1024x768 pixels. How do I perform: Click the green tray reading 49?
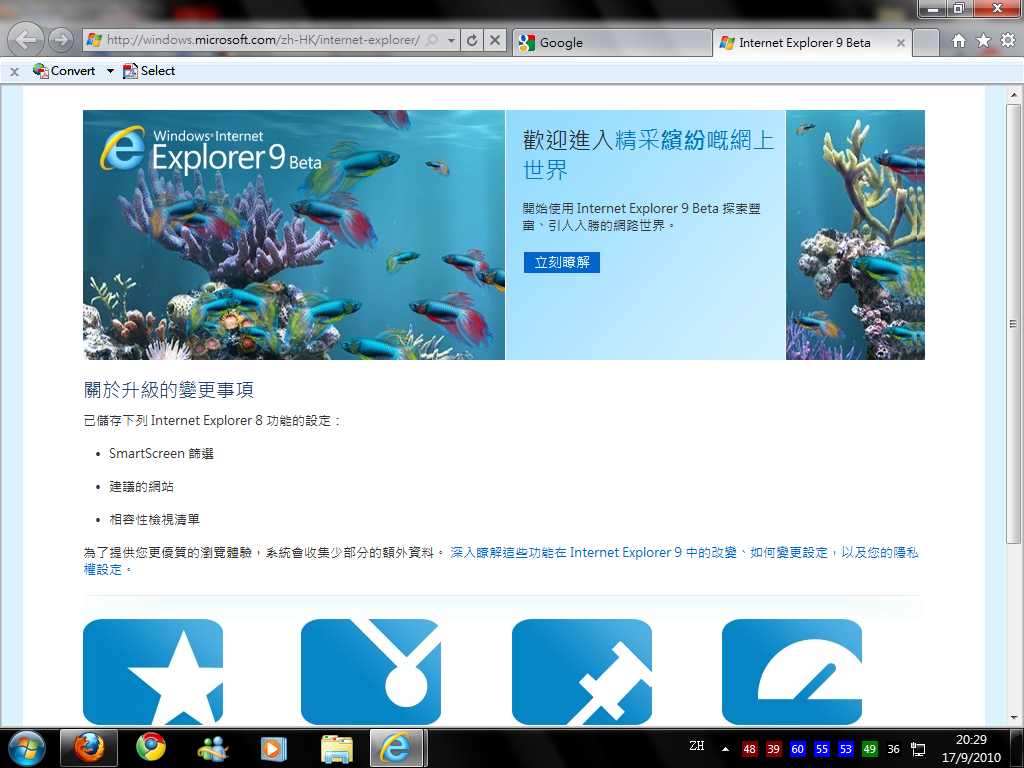pyautogui.click(x=869, y=749)
